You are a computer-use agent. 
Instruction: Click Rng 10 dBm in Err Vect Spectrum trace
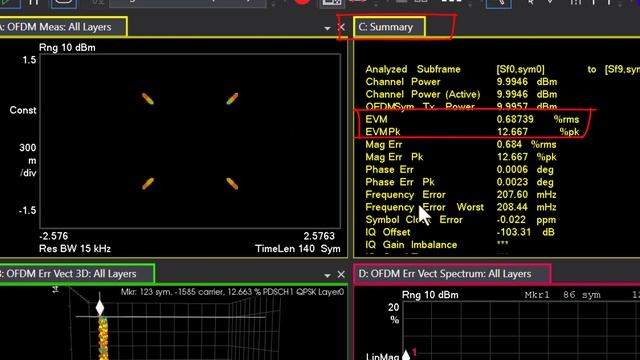pyautogui.click(x=430, y=295)
